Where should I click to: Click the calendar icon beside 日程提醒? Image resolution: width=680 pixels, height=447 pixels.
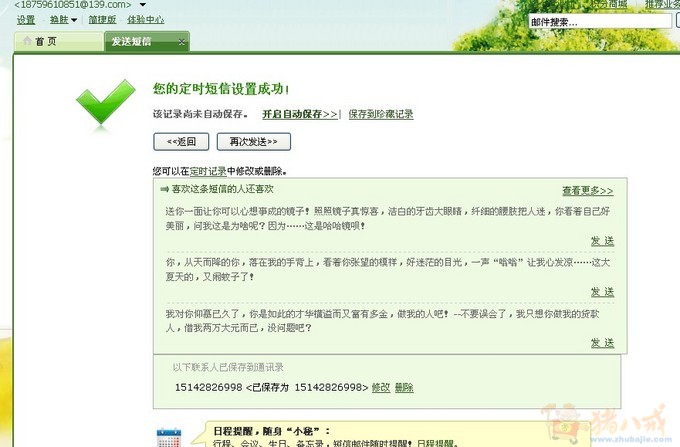[x=169, y=437]
